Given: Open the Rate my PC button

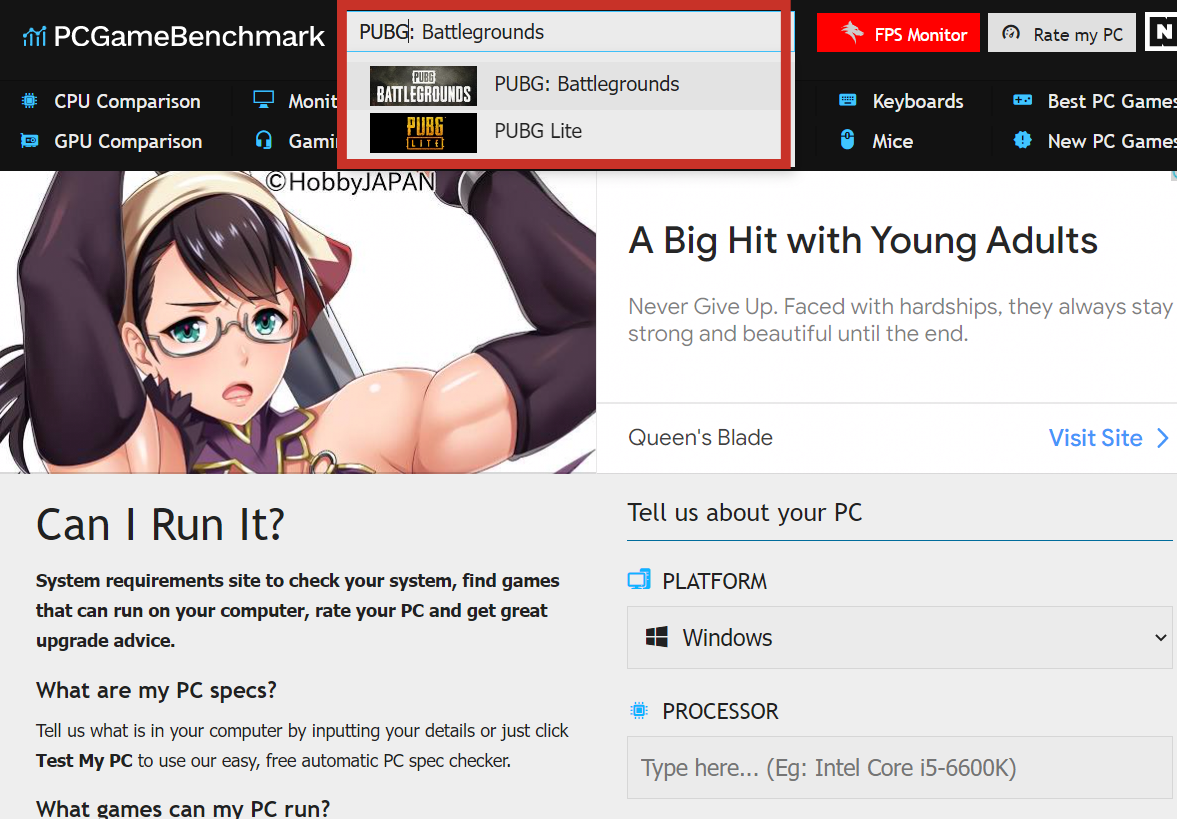Looking at the screenshot, I should click(x=1062, y=33).
